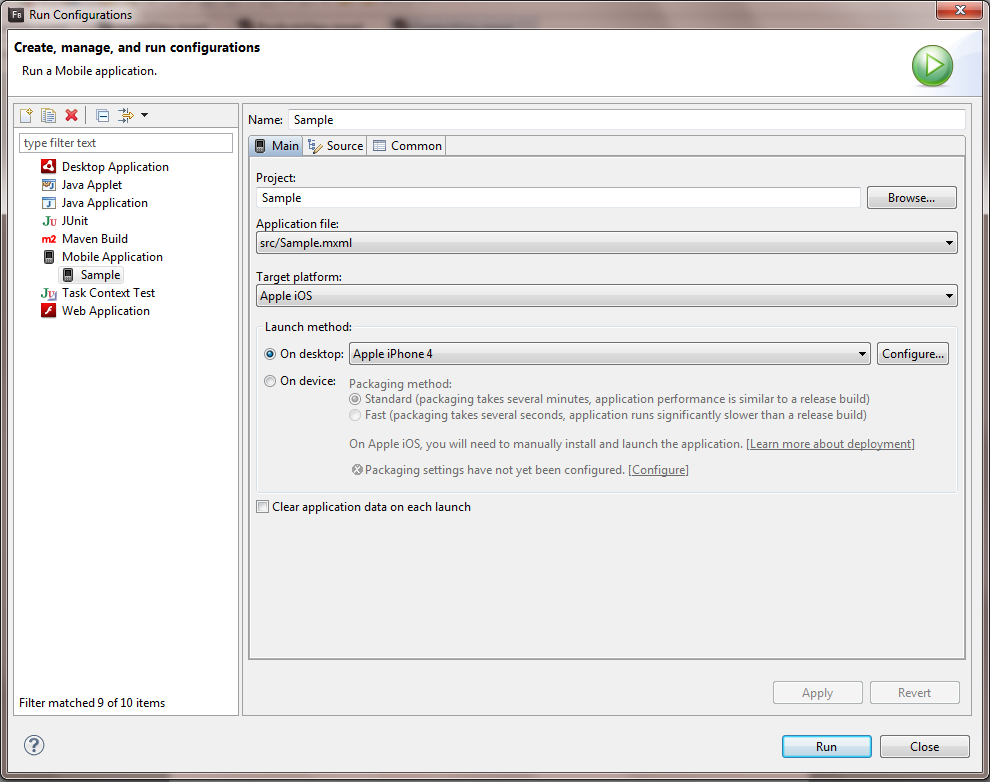Open the Apple iPhone 4 device dropdown

click(609, 354)
